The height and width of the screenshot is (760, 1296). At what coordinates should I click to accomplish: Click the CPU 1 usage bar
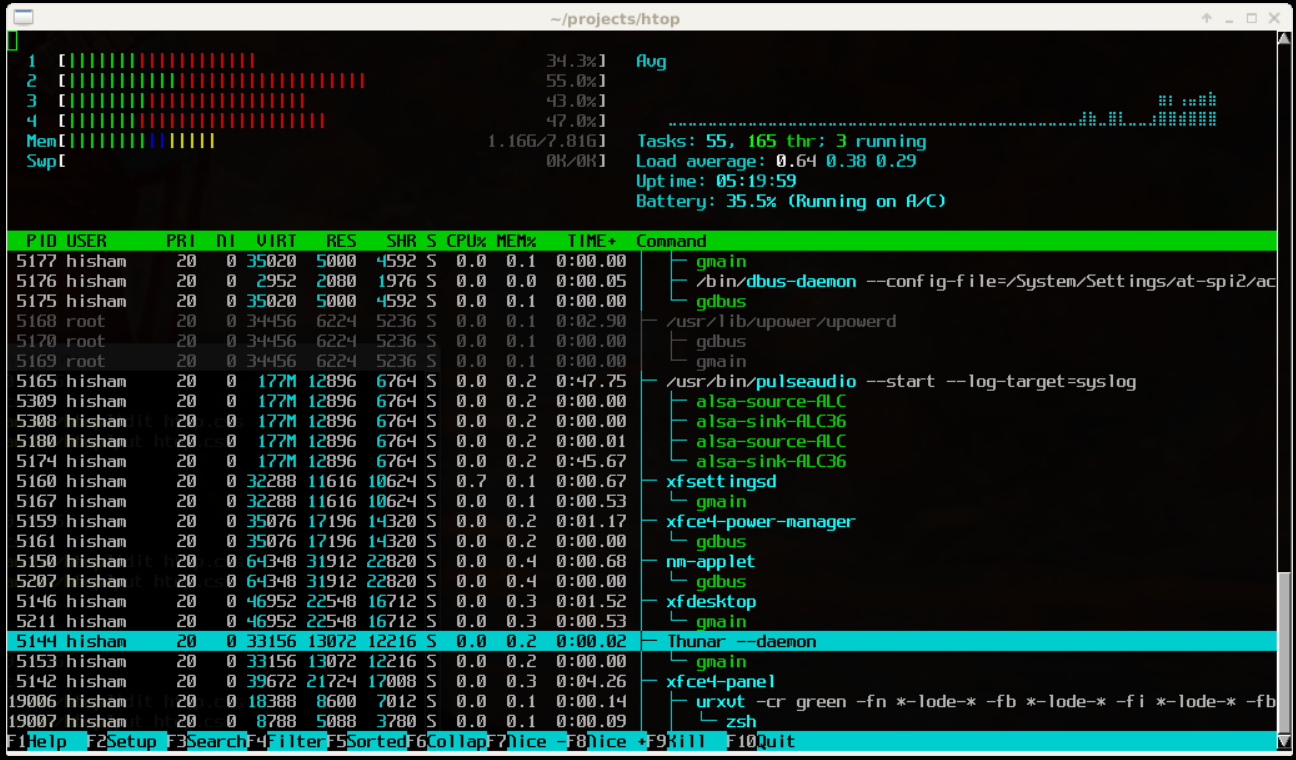[x=332, y=61]
